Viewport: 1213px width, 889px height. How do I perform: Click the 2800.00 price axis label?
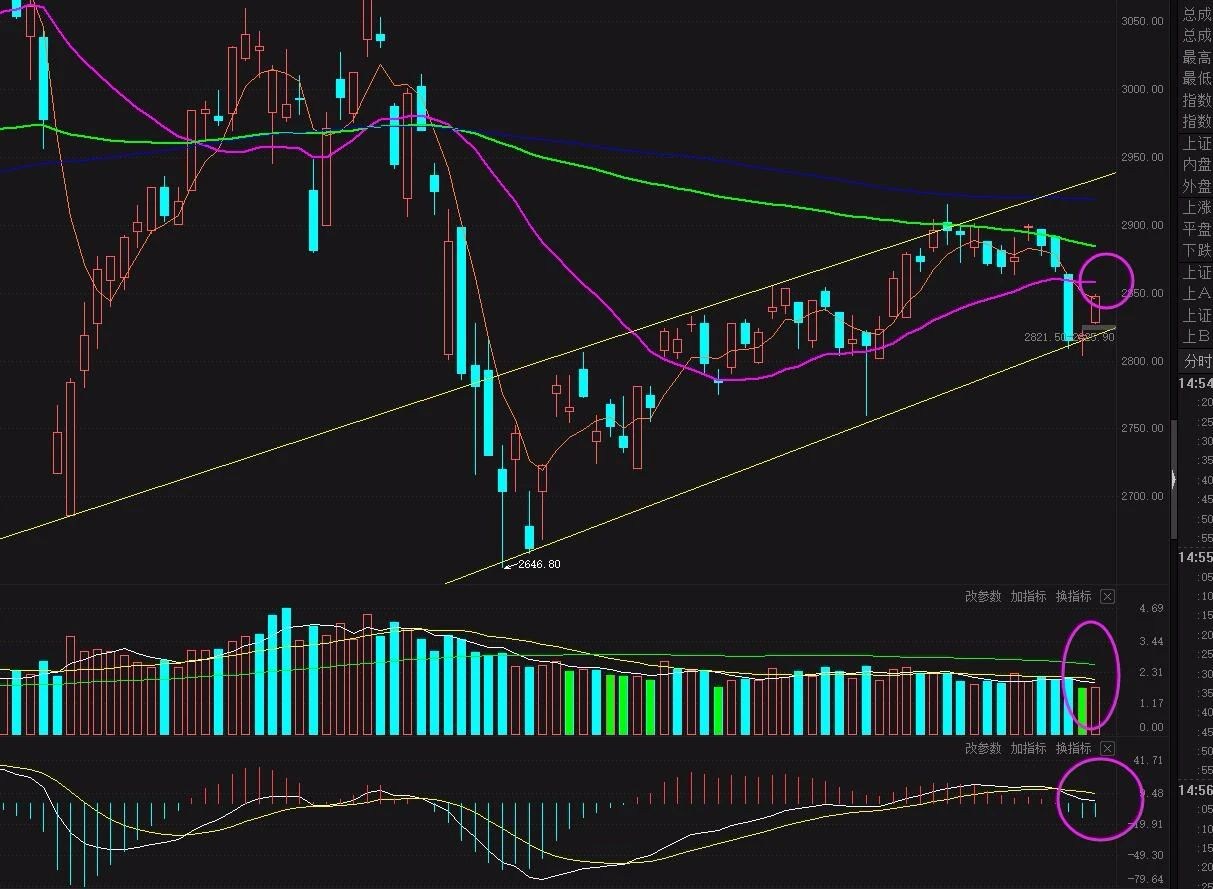[1142, 361]
